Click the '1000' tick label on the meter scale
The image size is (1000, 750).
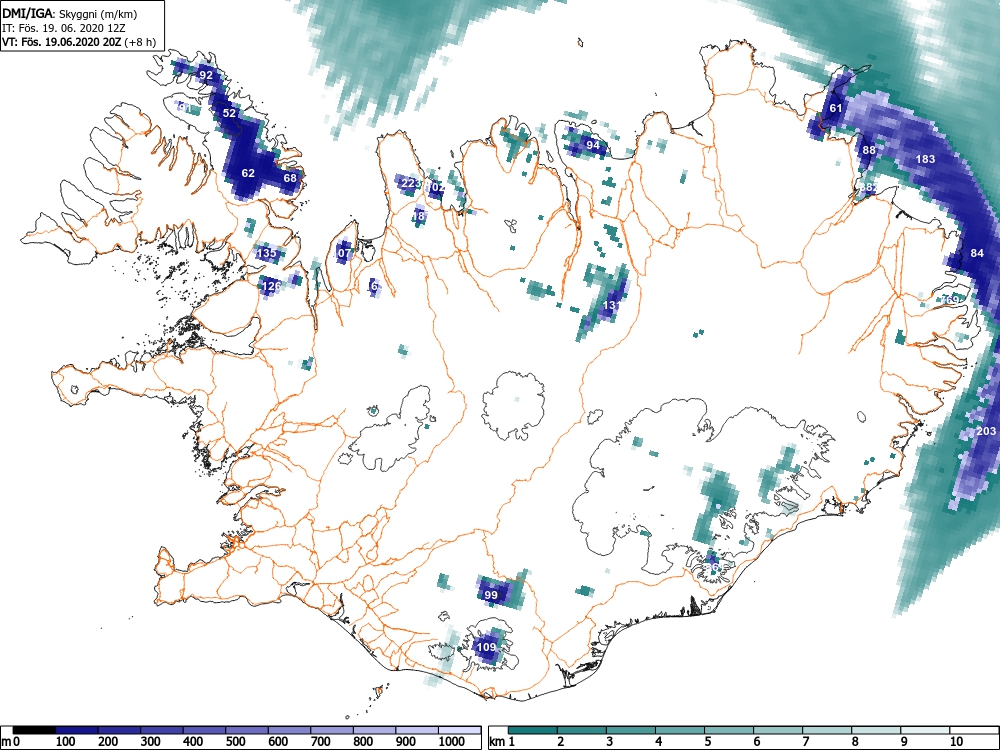click(x=452, y=742)
